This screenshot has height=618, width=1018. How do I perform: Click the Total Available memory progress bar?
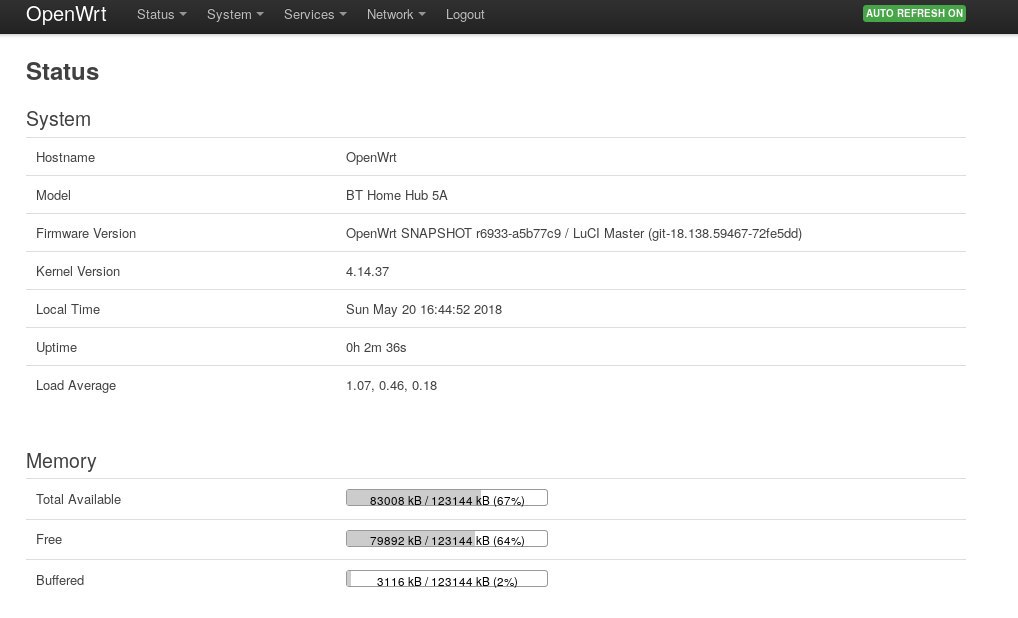447,498
